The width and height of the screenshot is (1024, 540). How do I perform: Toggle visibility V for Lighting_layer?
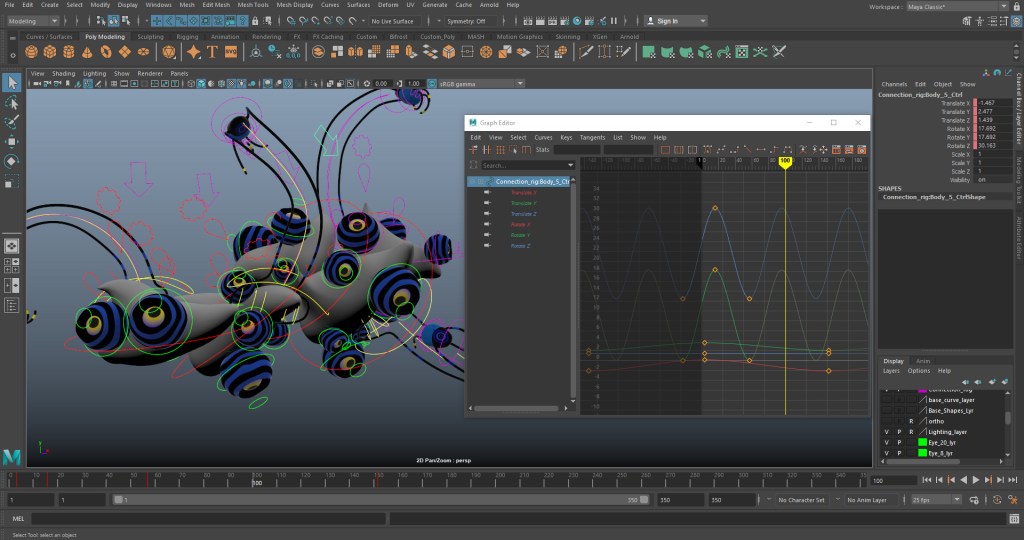tap(887, 432)
